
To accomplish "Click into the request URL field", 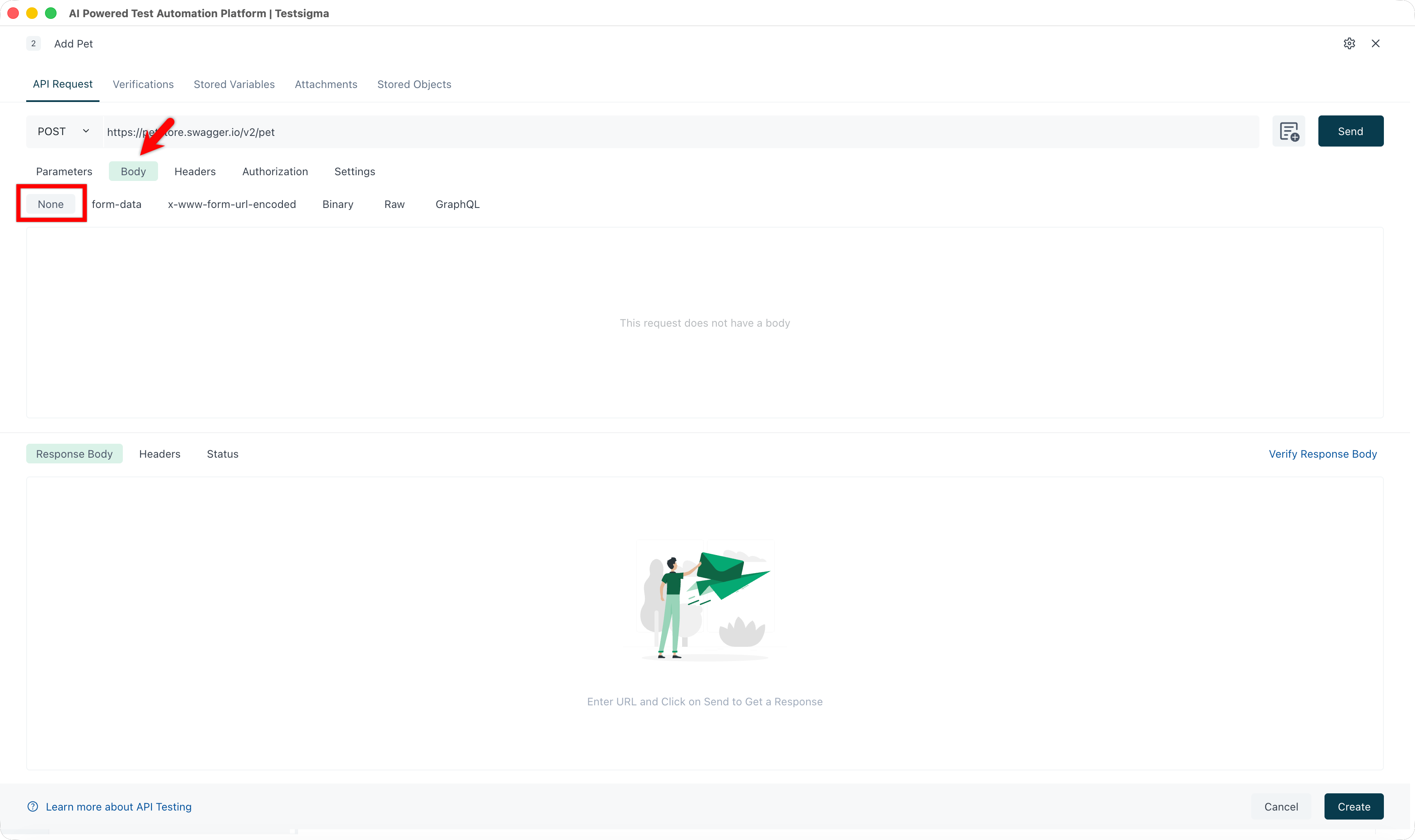I will click(679, 132).
